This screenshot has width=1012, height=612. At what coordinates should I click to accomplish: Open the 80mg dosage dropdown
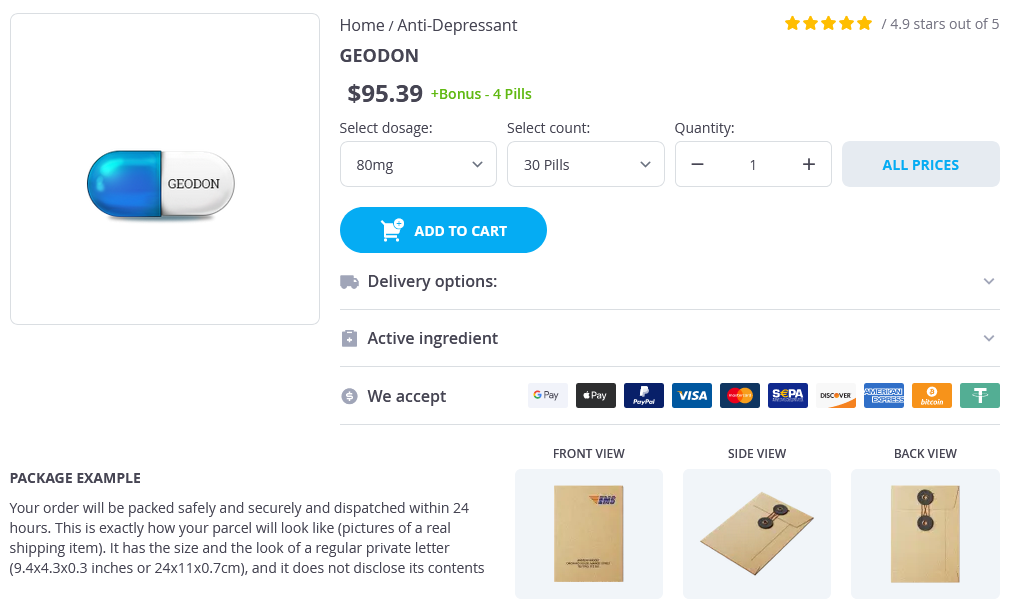coord(418,165)
